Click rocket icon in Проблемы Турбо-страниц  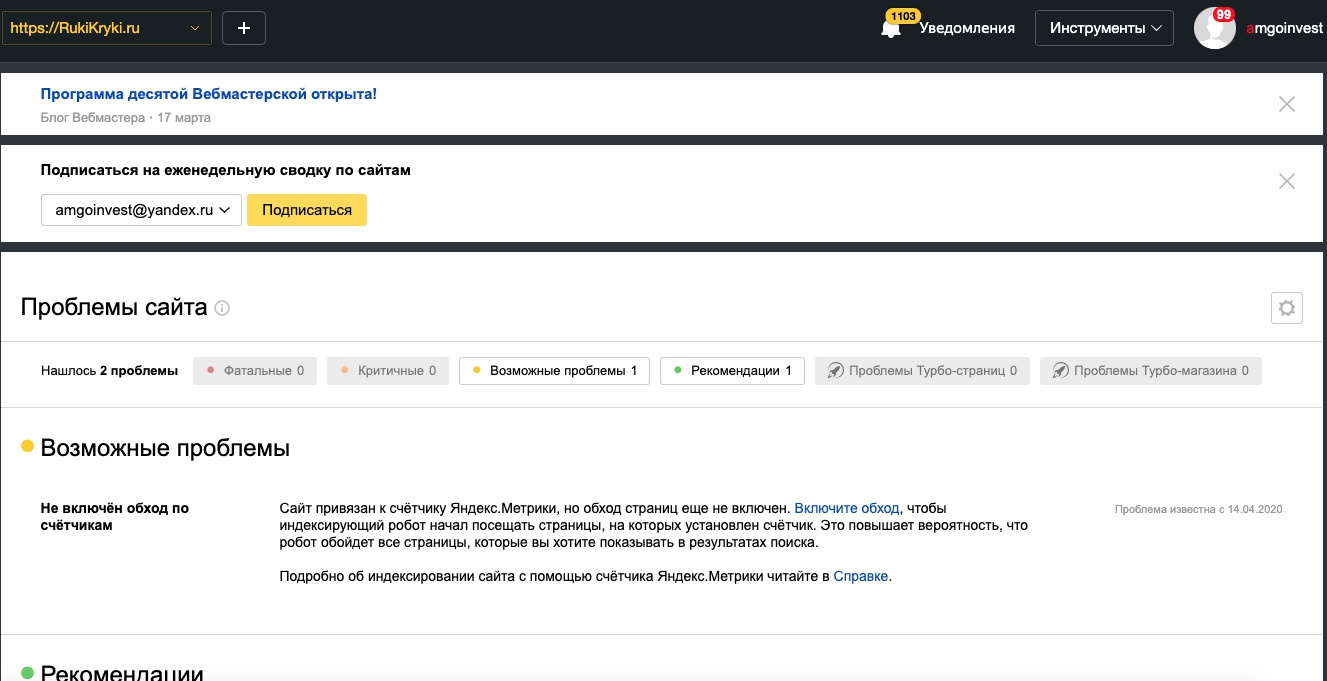click(834, 371)
